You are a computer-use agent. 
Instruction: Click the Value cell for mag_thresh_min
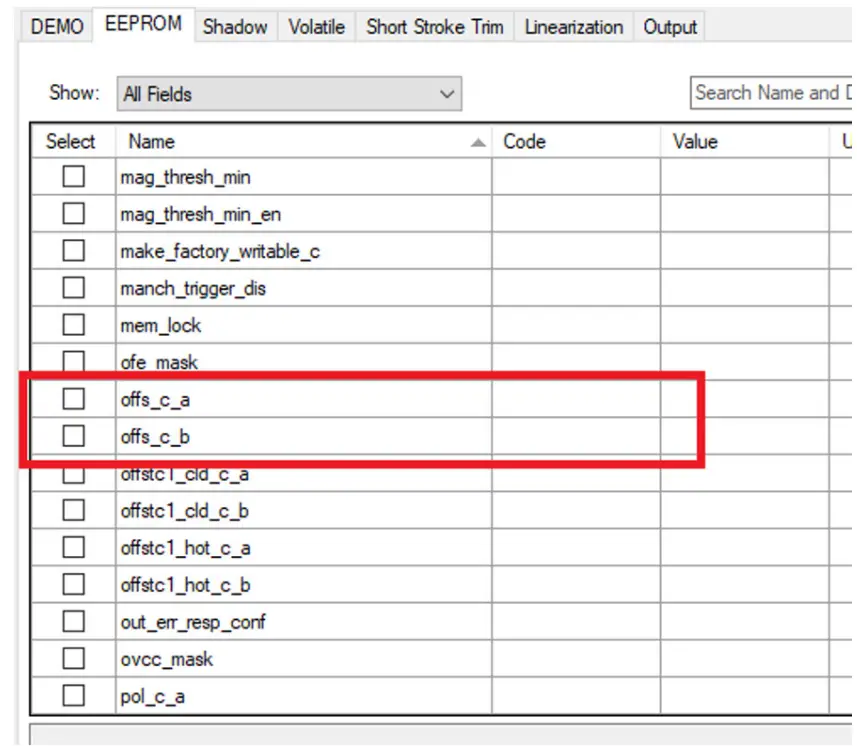(x=745, y=177)
